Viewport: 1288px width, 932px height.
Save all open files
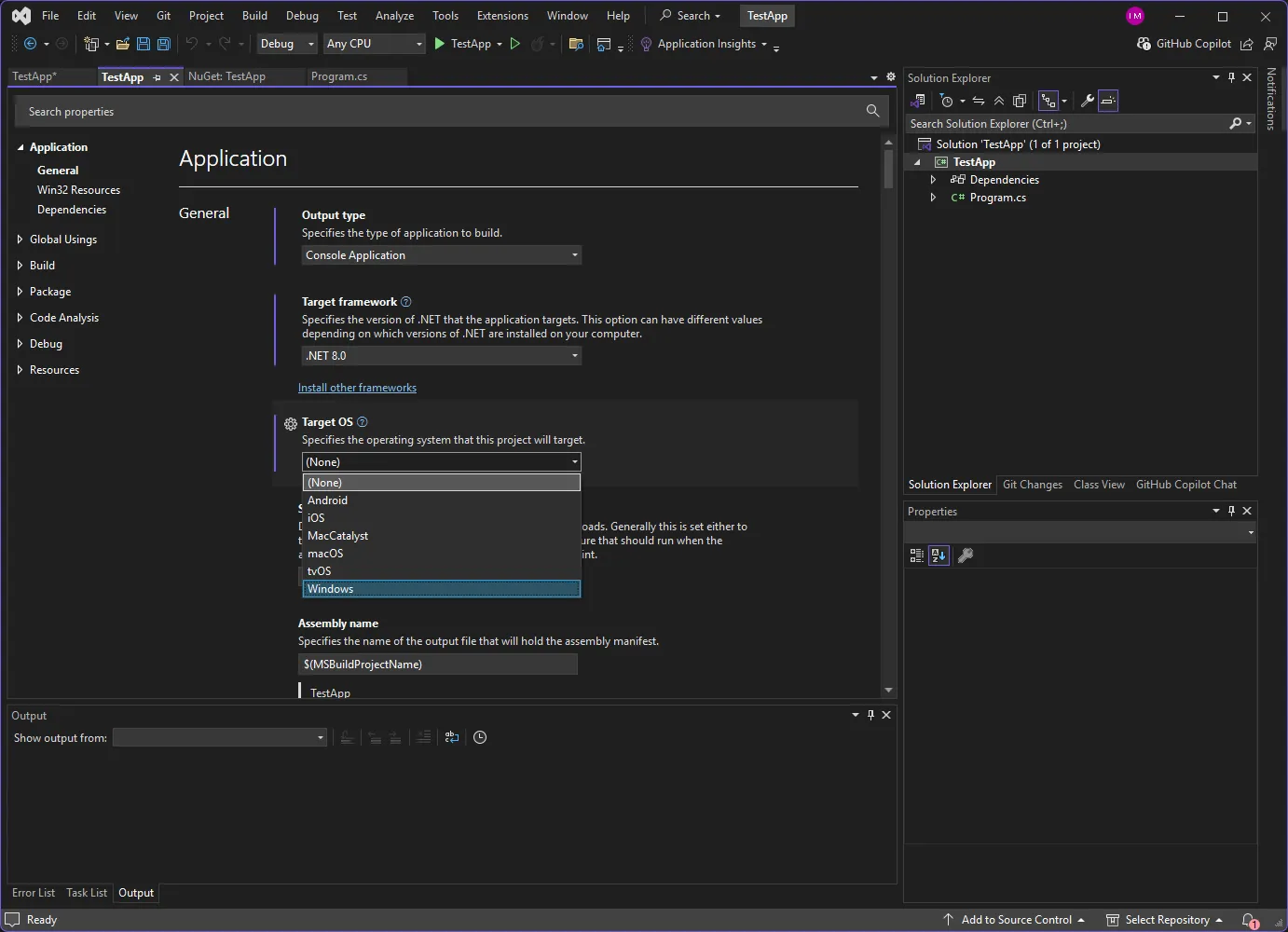coord(163,44)
